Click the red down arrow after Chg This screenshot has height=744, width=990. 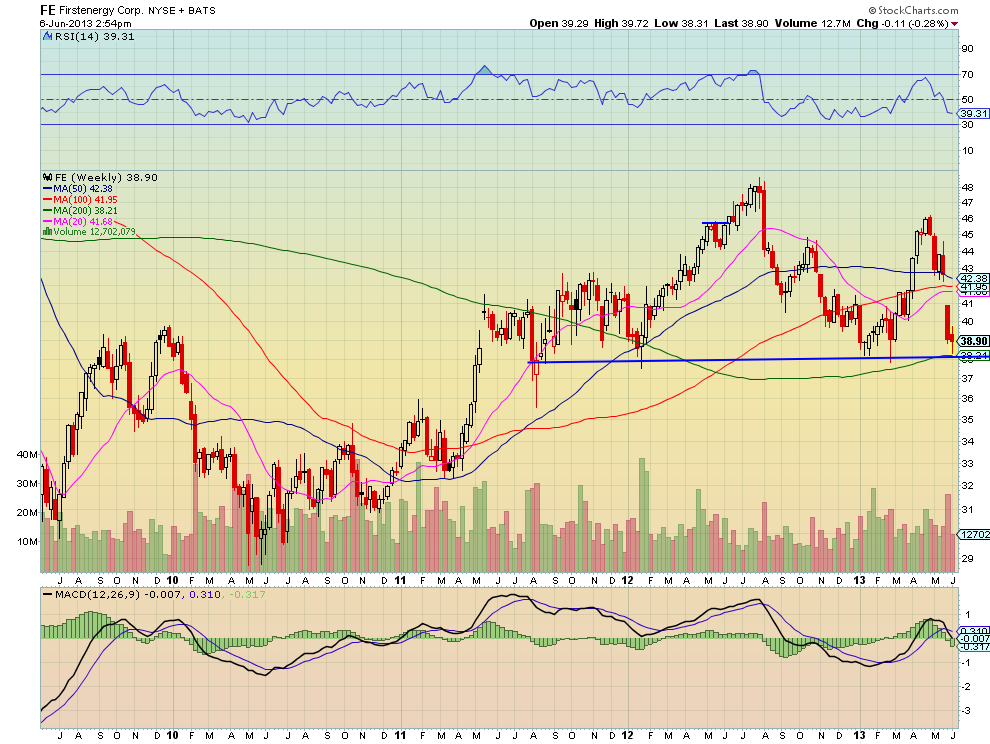coord(955,24)
